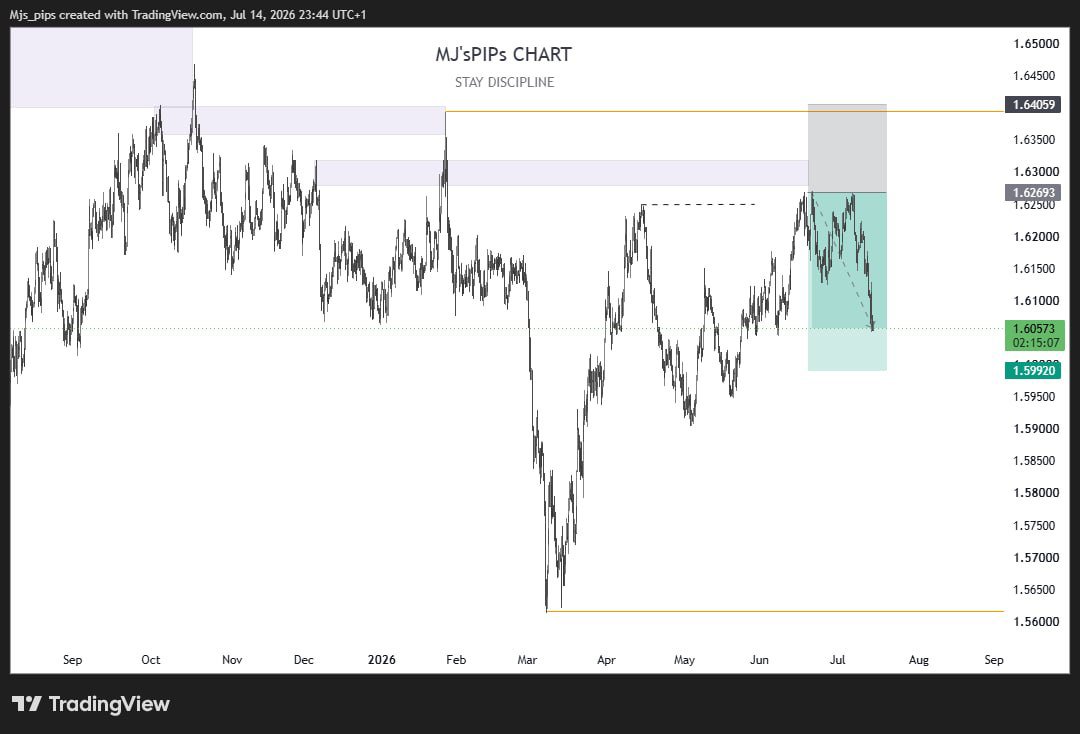The image size is (1080, 734).
Task: Click the 1.63000 price axis value
Action: tap(1035, 171)
